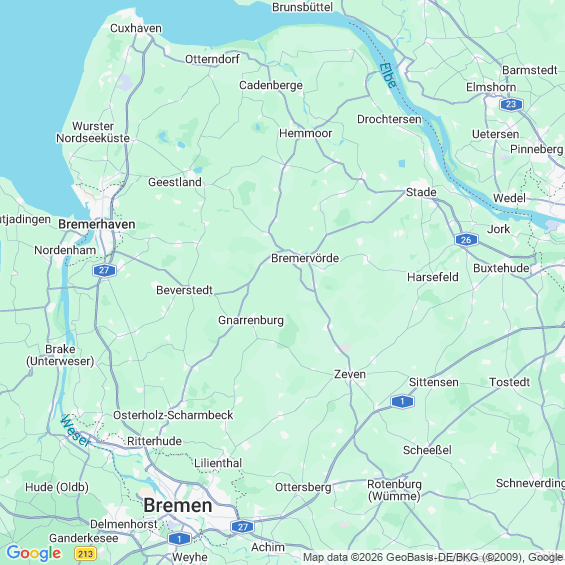The width and height of the screenshot is (565, 565).
Task: Select the Bremervörde town label
Action: [305, 258]
